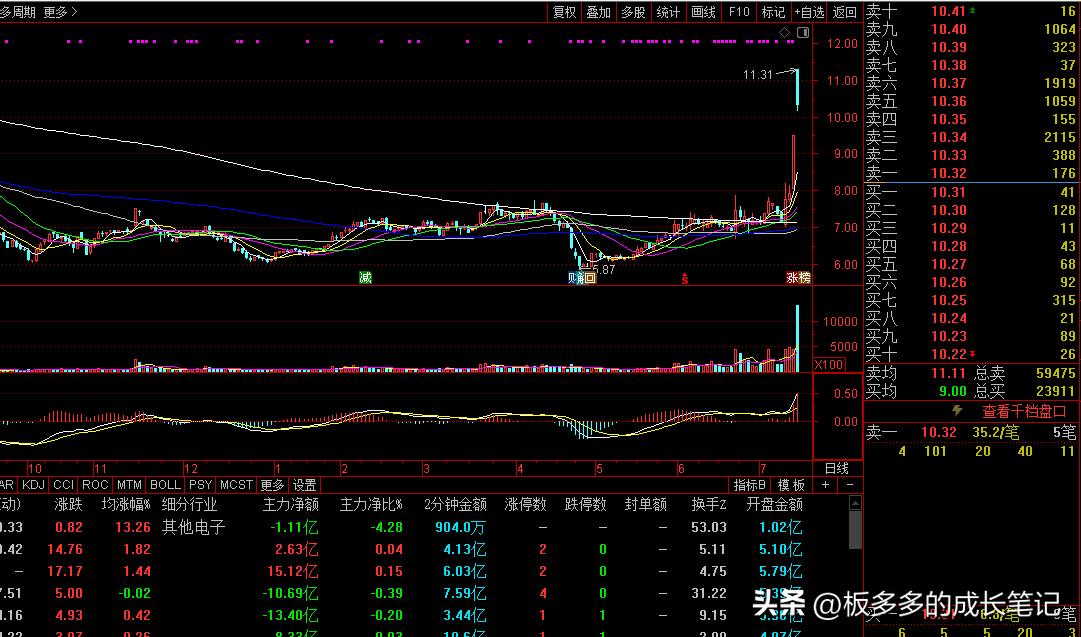Switch to the KDJ indicator tab

tap(33, 484)
